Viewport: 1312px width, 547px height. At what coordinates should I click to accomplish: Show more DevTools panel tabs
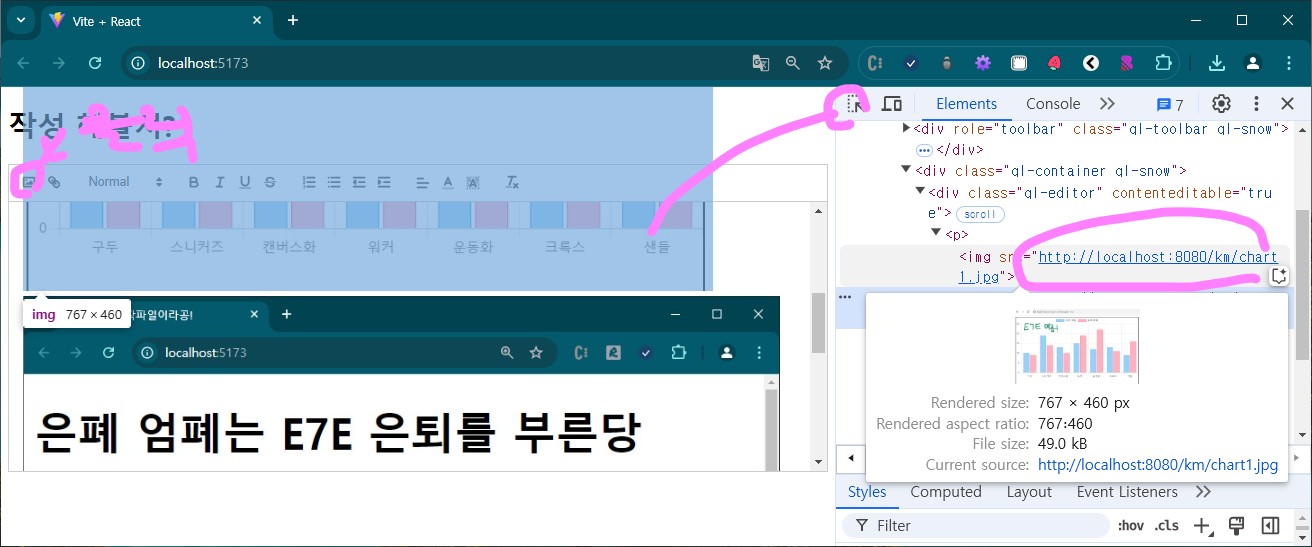pos(1107,104)
